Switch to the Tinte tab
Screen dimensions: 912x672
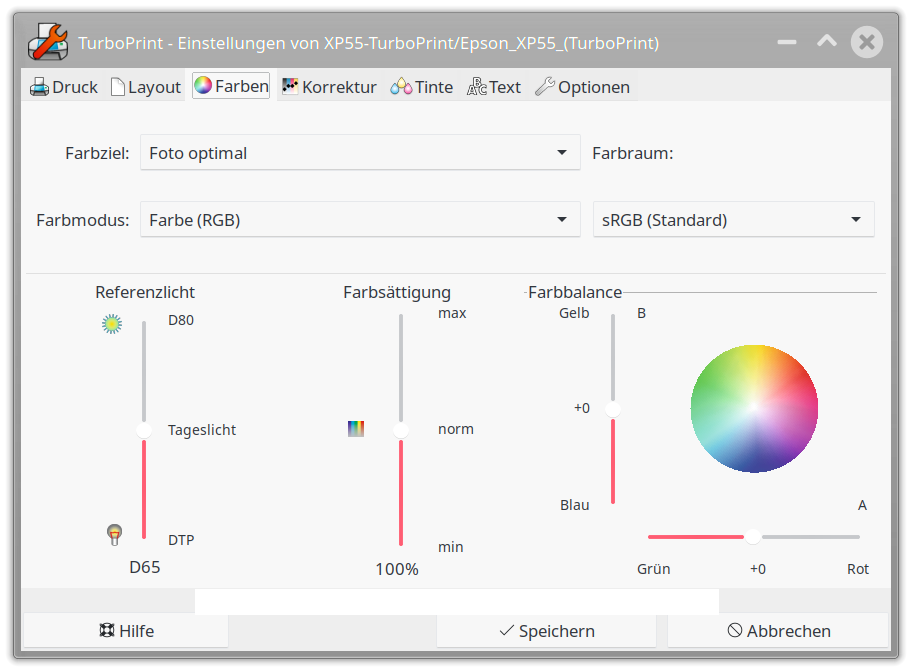[422, 87]
